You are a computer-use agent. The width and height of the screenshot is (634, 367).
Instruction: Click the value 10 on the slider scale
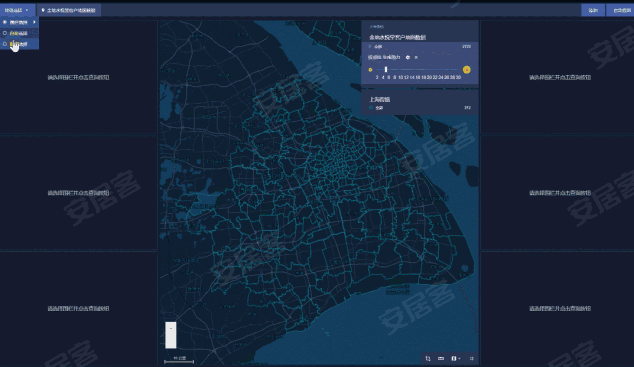point(400,77)
